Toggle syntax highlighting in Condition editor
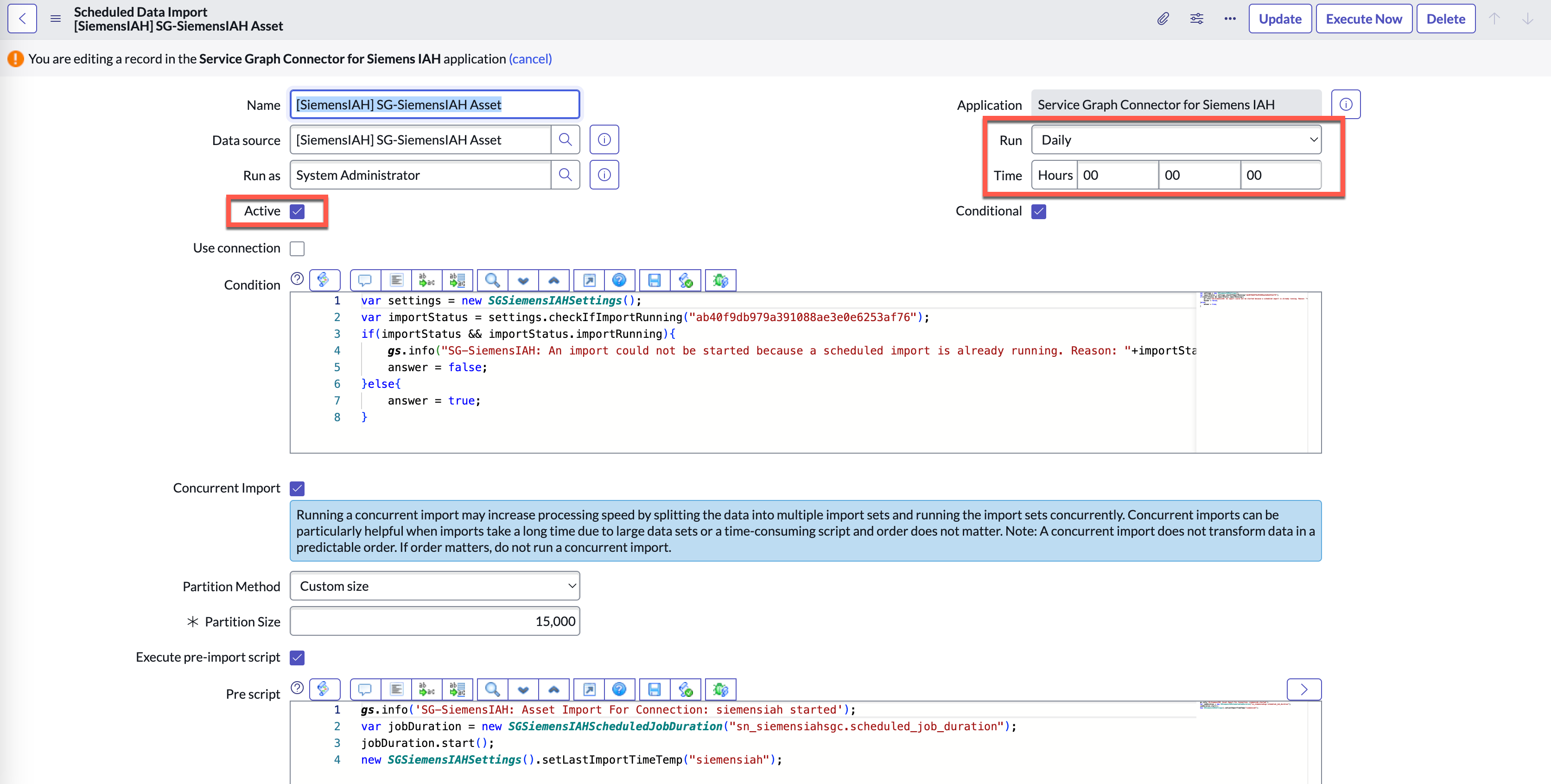Image resolution: width=1551 pixels, height=784 pixels. pos(324,280)
